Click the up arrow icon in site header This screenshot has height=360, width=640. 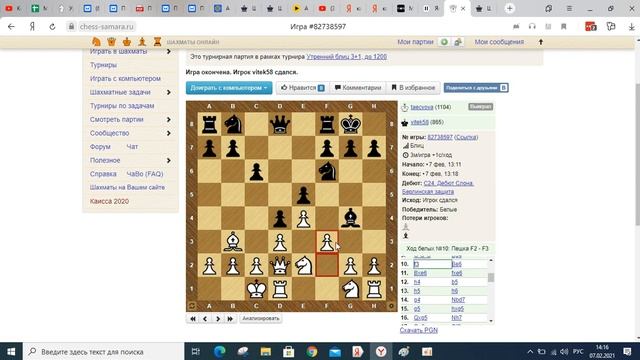pyautogui.click(x=541, y=42)
